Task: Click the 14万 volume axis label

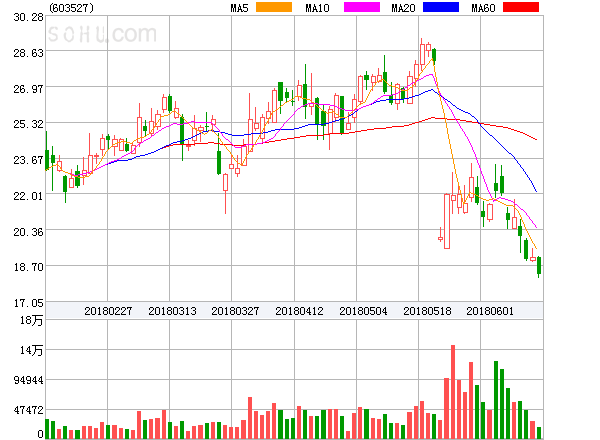Action: coord(31,350)
